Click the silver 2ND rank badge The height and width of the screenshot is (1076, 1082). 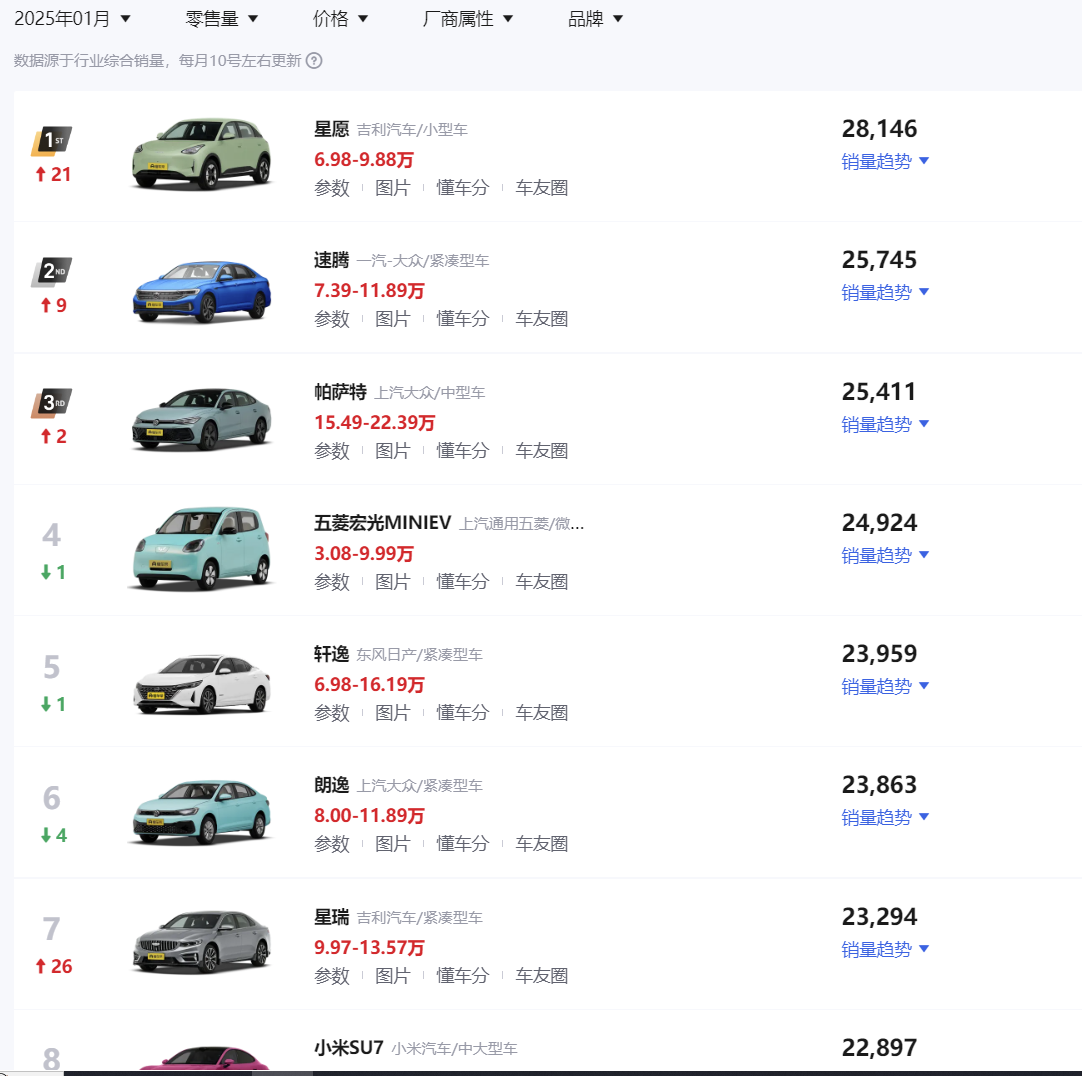click(52, 273)
